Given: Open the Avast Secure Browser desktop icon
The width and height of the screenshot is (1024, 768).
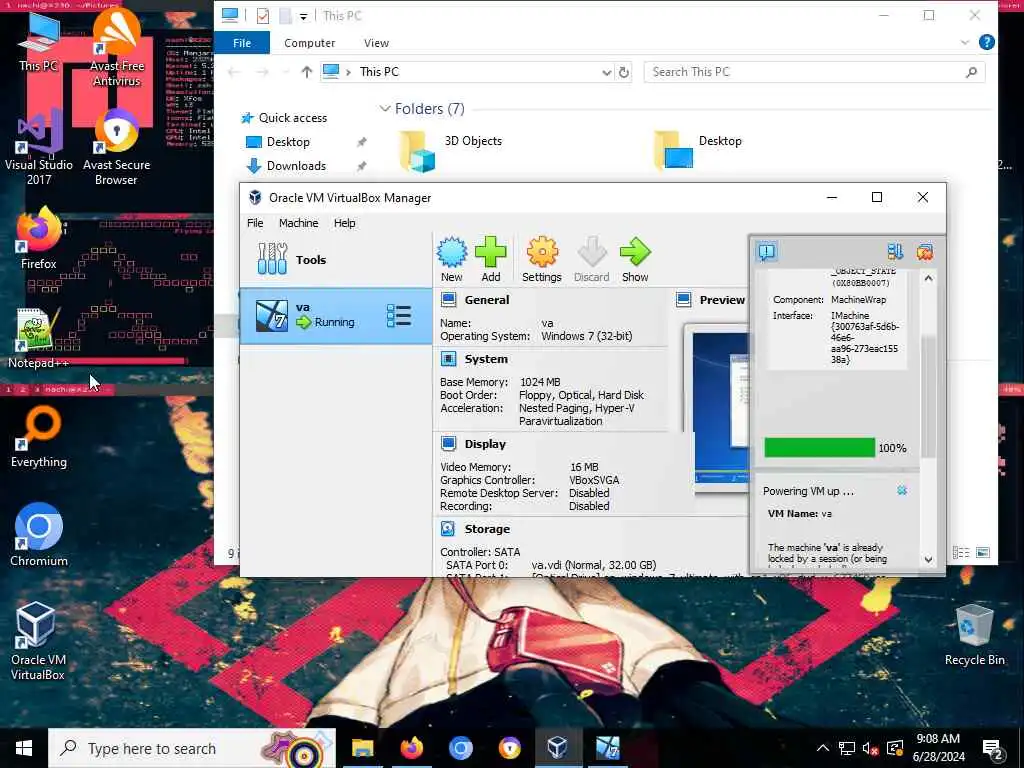Looking at the screenshot, I should (116, 148).
